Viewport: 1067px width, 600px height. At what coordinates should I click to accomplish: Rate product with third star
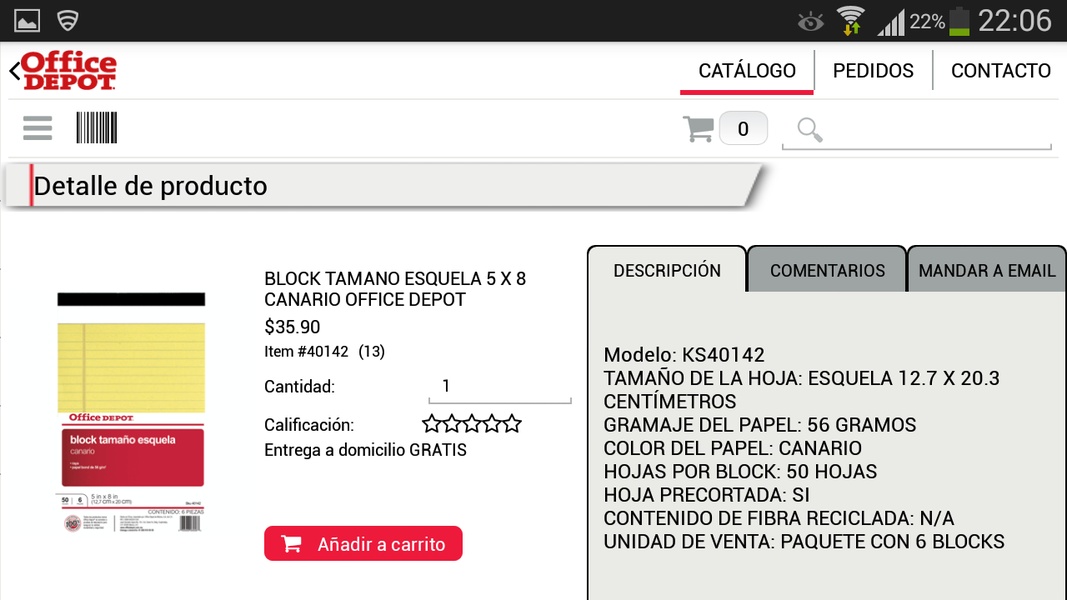[x=472, y=424]
